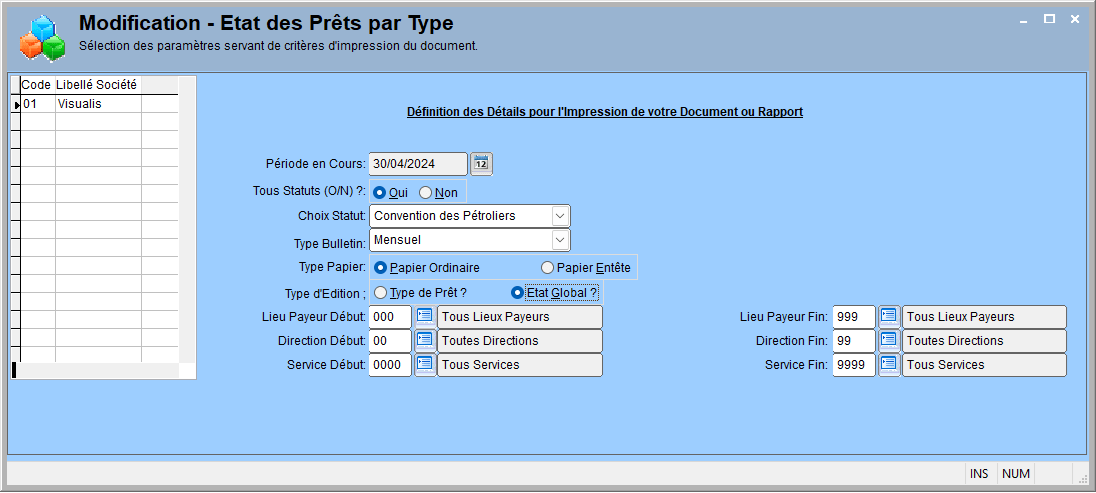Expand the Choix Statut dropdown
This screenshot has width=1096, height=493.
(561, 215)
